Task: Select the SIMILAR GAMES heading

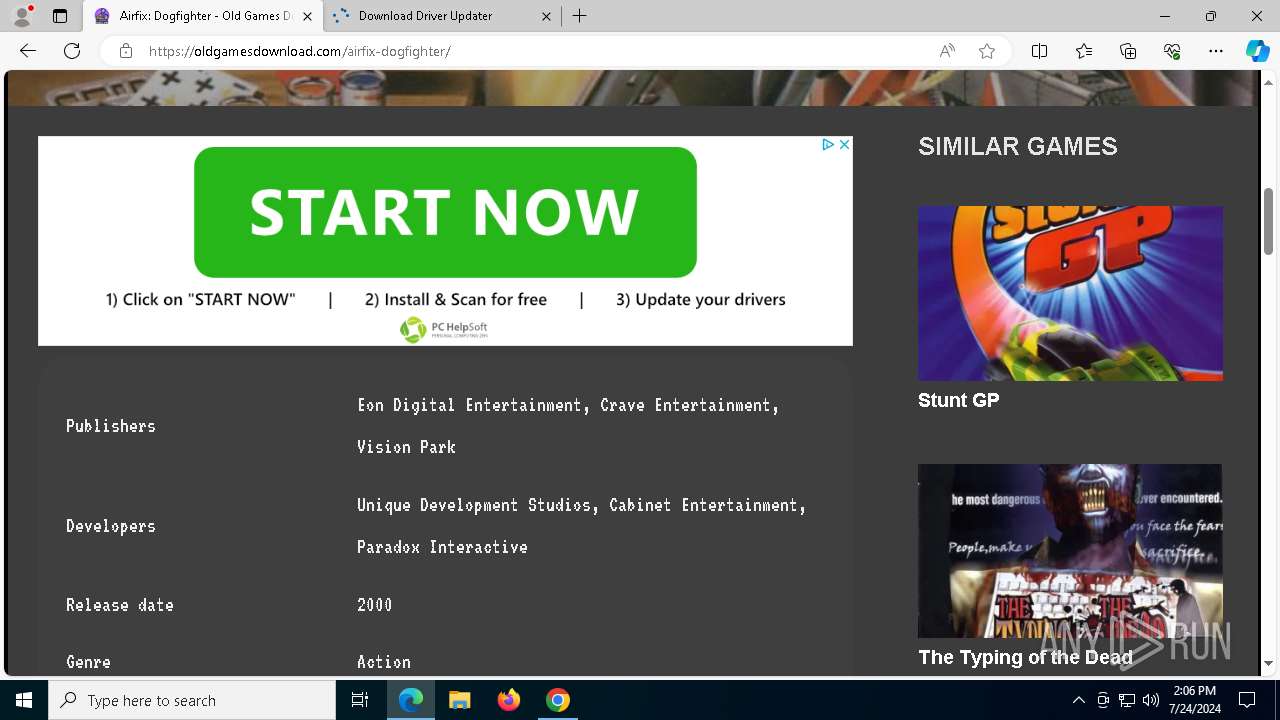Action: click(1018, 146)
